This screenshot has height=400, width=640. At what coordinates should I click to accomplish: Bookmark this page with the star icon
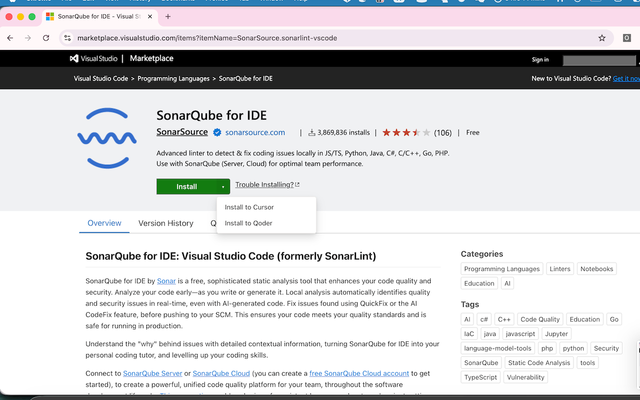[x=602, y=38]
